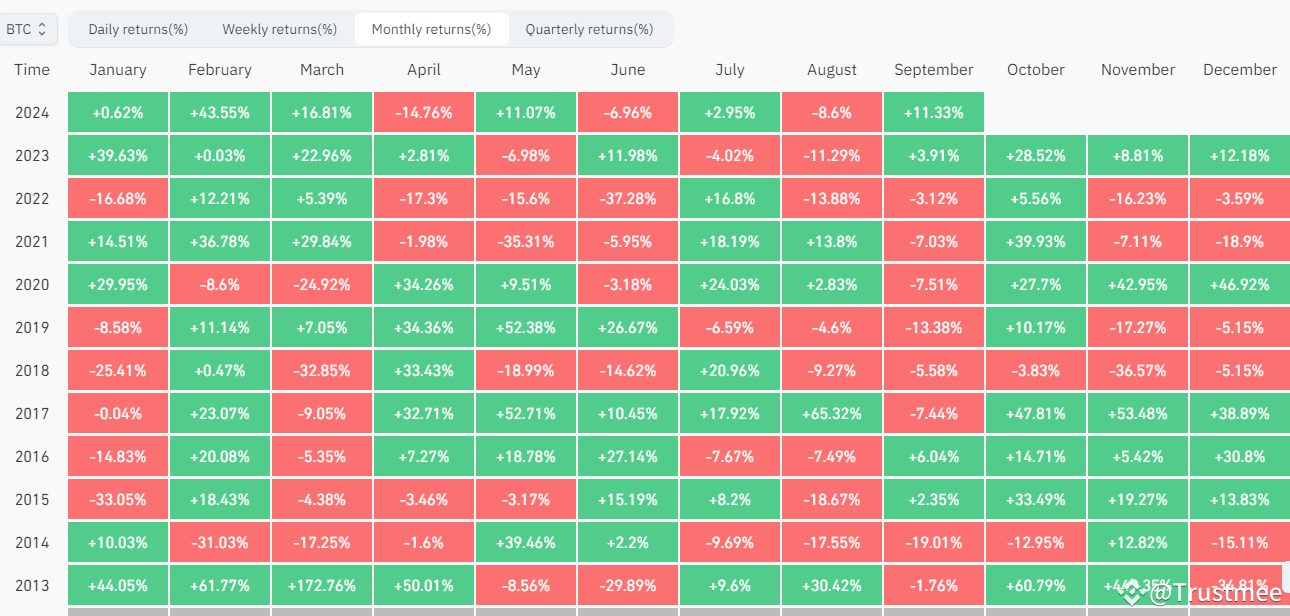1290x616 pixels.
Task: Click the -37.28% June 2022 cell
Action: [627, 198]
